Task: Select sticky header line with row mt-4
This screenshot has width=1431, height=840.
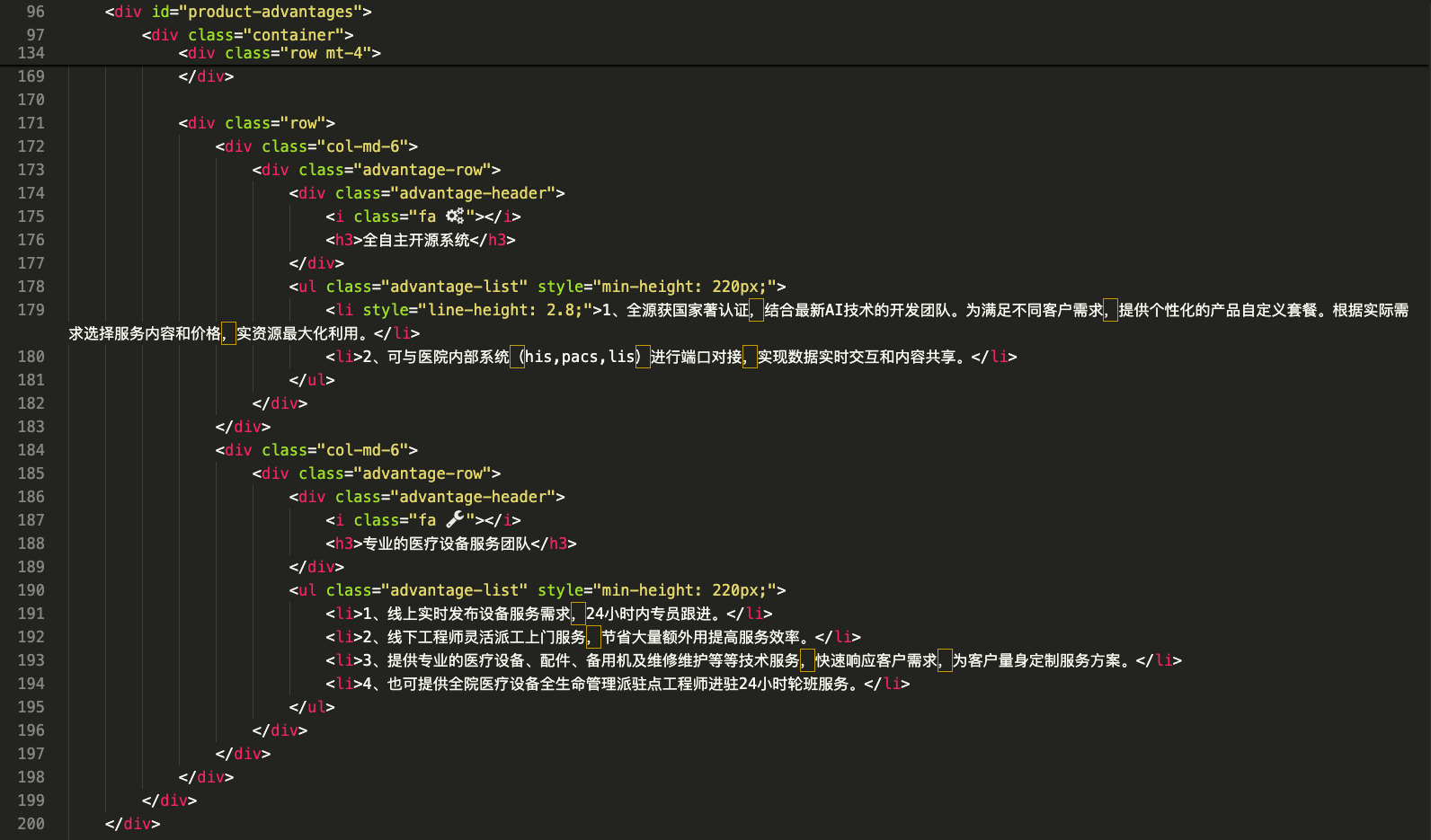Action: click(280, 53)
